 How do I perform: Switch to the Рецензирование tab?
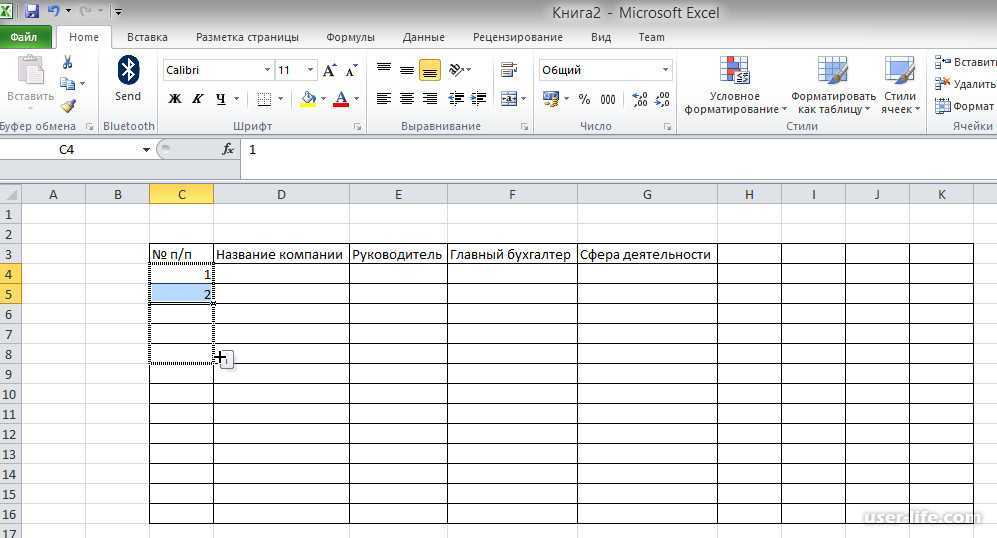click(x=518, y=37)
